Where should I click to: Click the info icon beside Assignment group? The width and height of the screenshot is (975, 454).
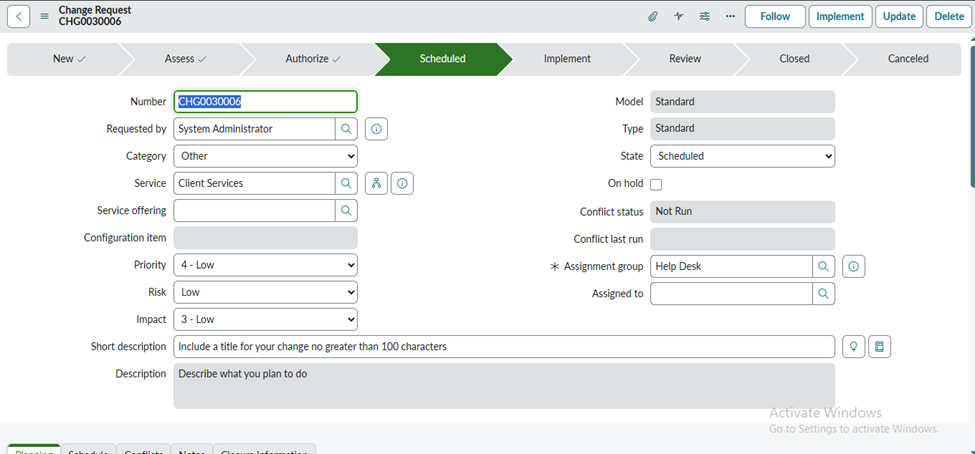click(x=853, y=266)
